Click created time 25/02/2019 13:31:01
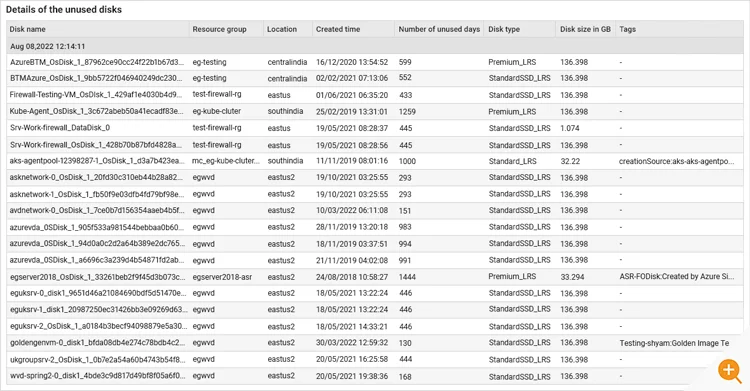This screenshot has width=750, height=391. [352, 112]
